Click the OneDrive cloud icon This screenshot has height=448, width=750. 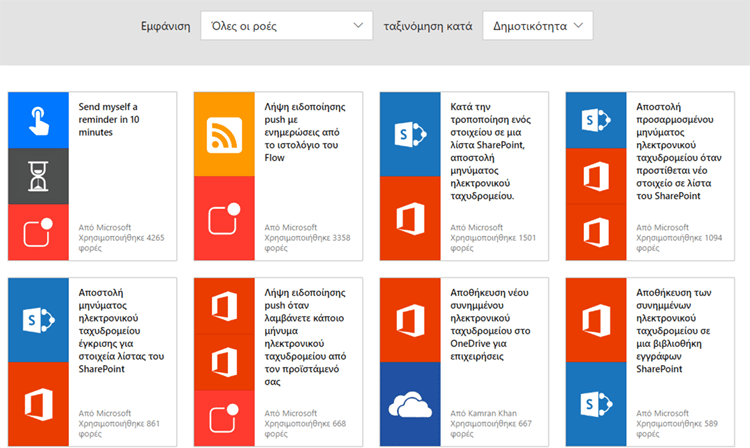pos(410,404)
